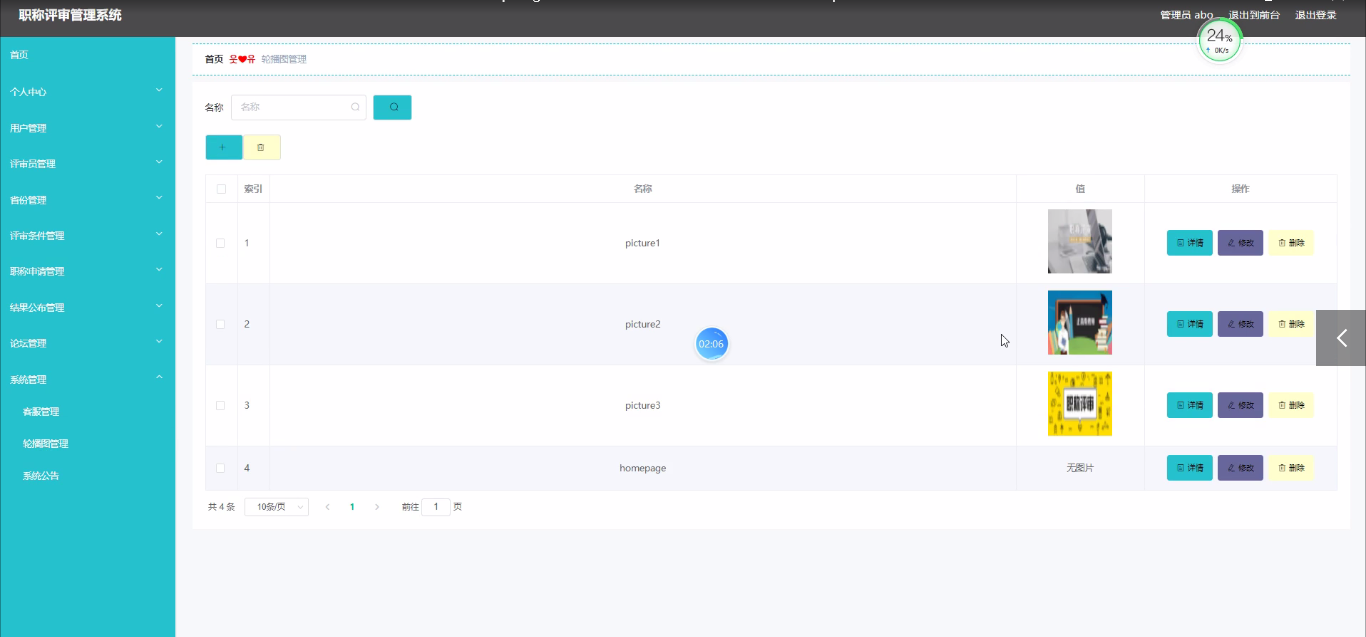Click the picture3 yellow thumbnail
The image size is (1366, 637).
coord(1080,404)
